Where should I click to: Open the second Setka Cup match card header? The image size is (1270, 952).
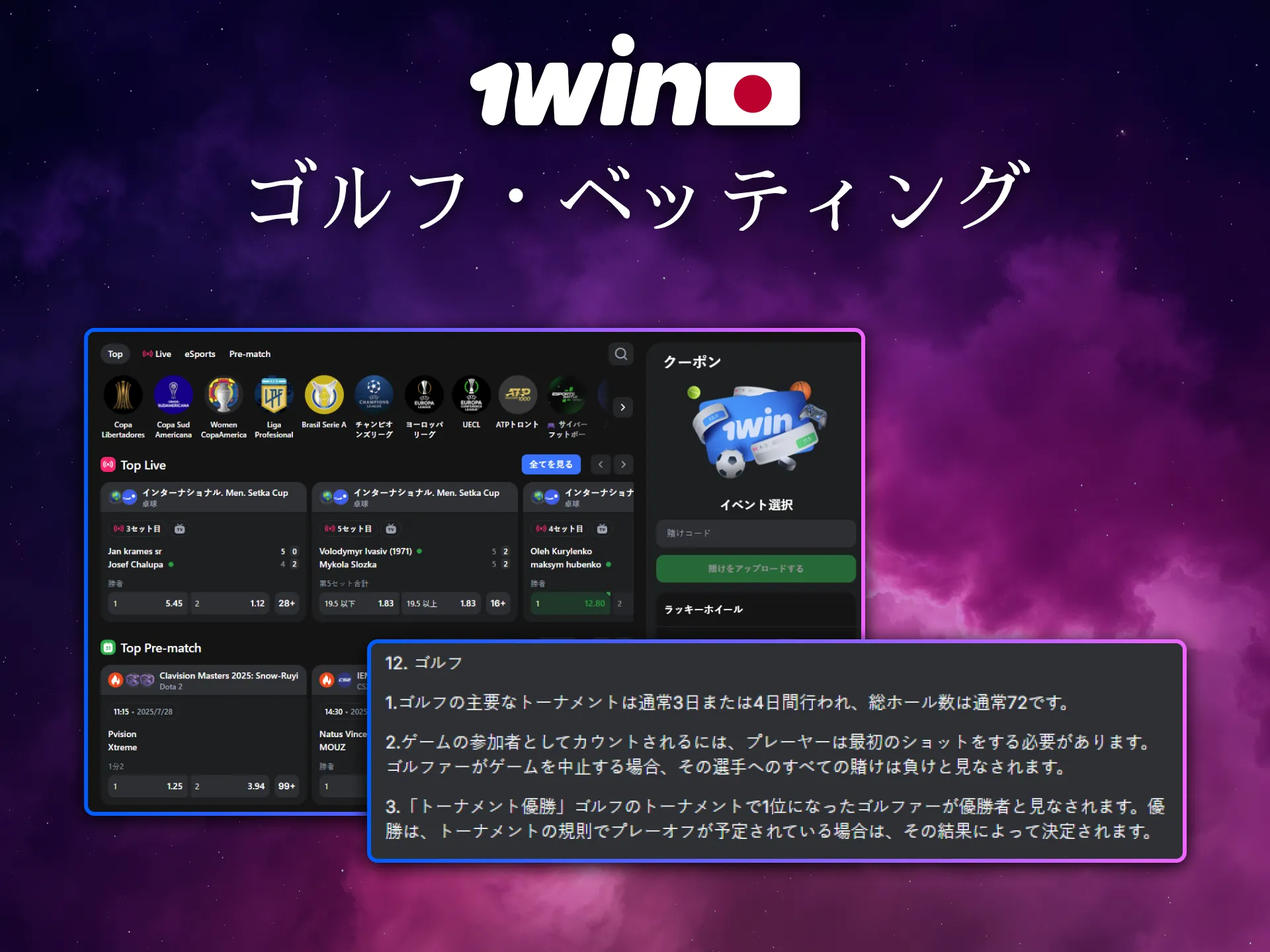415,497
